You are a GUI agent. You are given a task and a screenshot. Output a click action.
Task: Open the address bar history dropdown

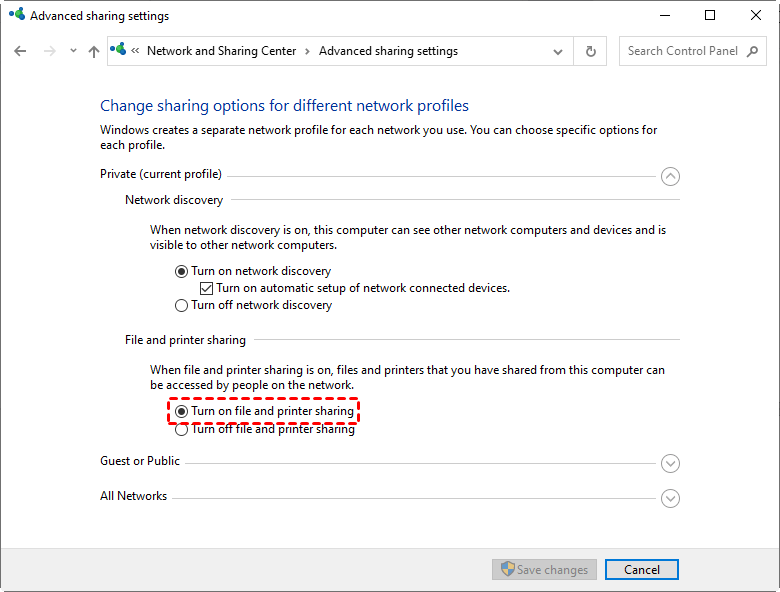[x=558, y=51]
